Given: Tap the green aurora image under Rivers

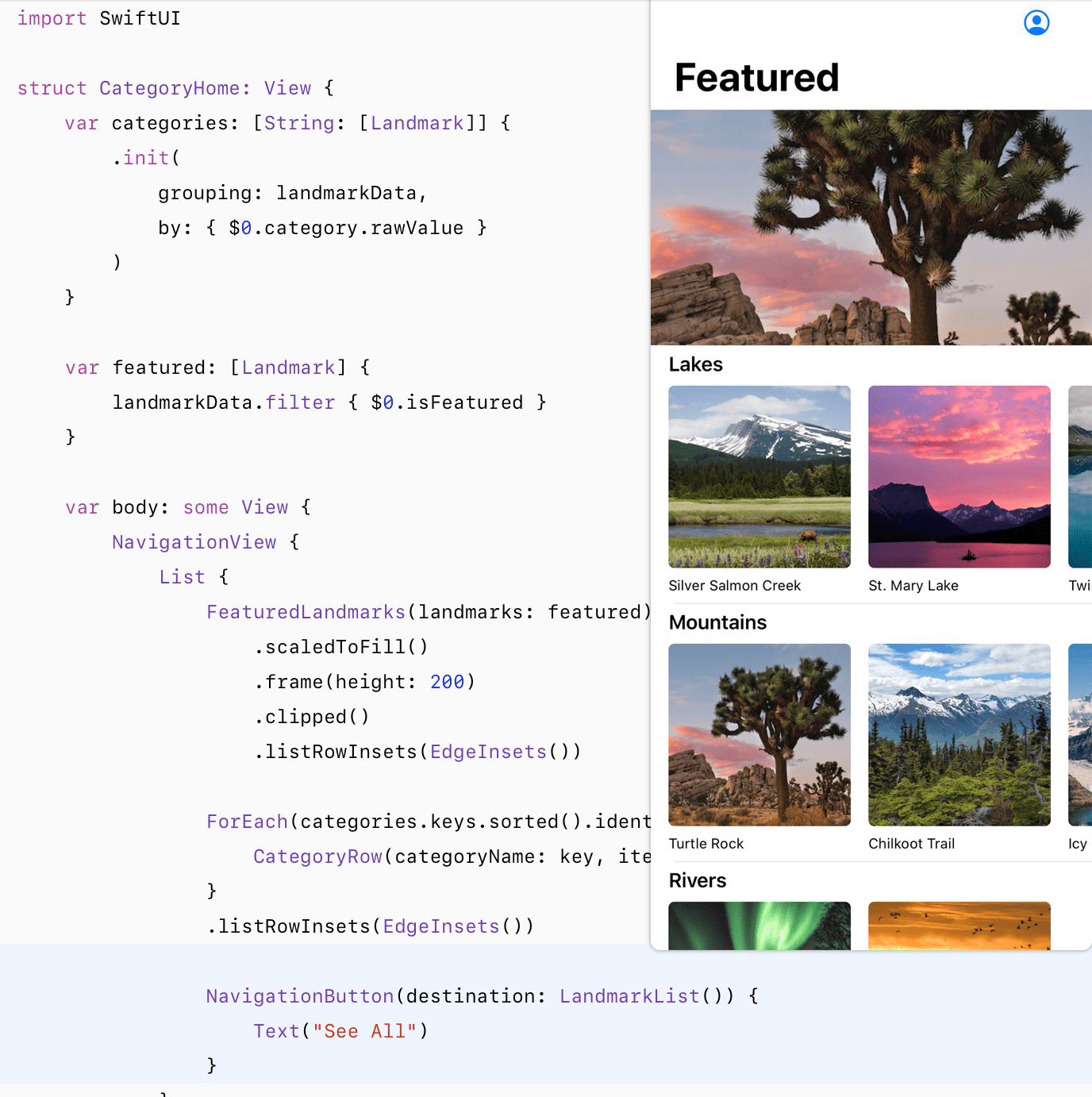Looking at the screenshot, I should point(759,926).
